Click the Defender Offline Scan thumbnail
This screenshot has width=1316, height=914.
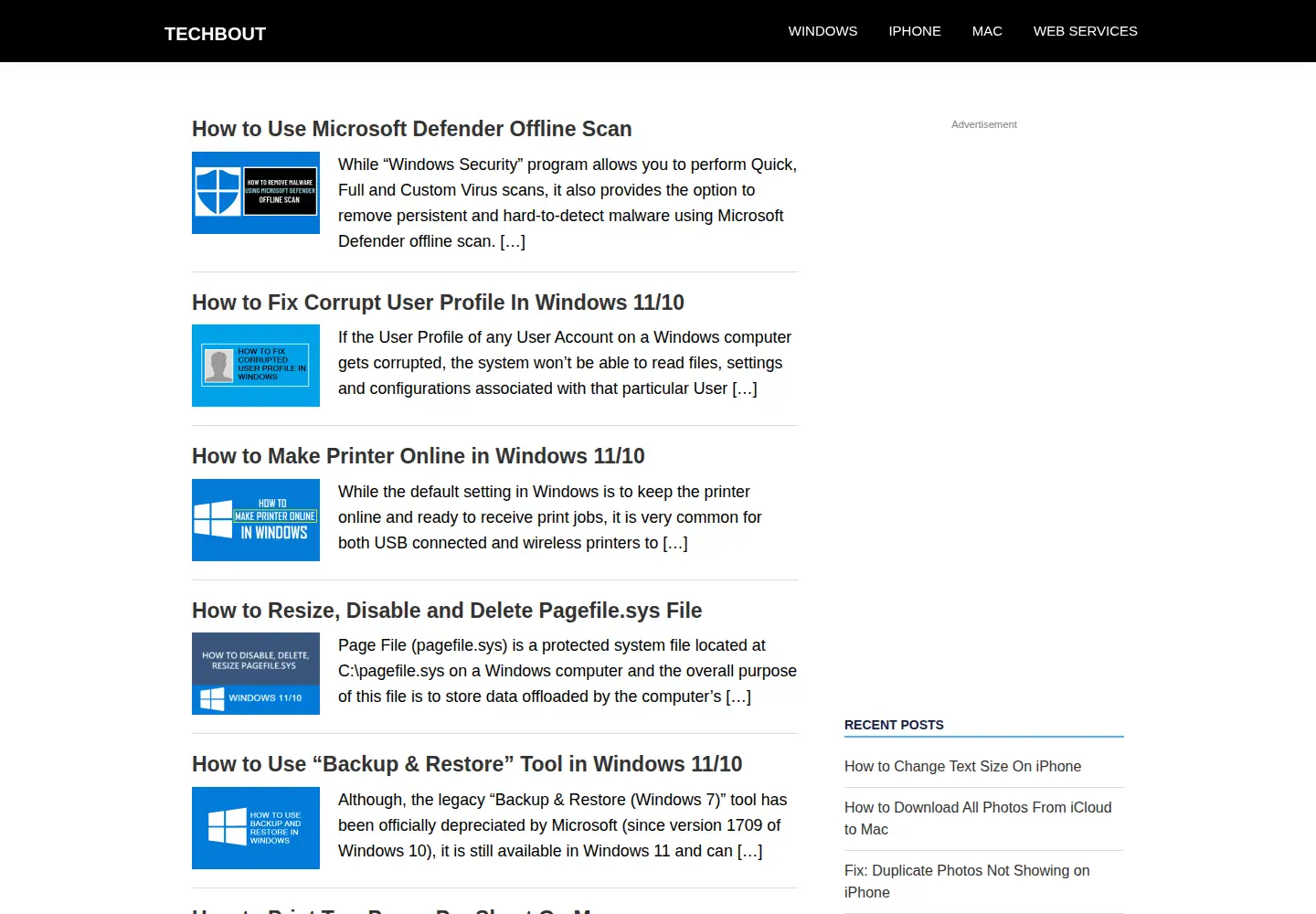[256, 193]
